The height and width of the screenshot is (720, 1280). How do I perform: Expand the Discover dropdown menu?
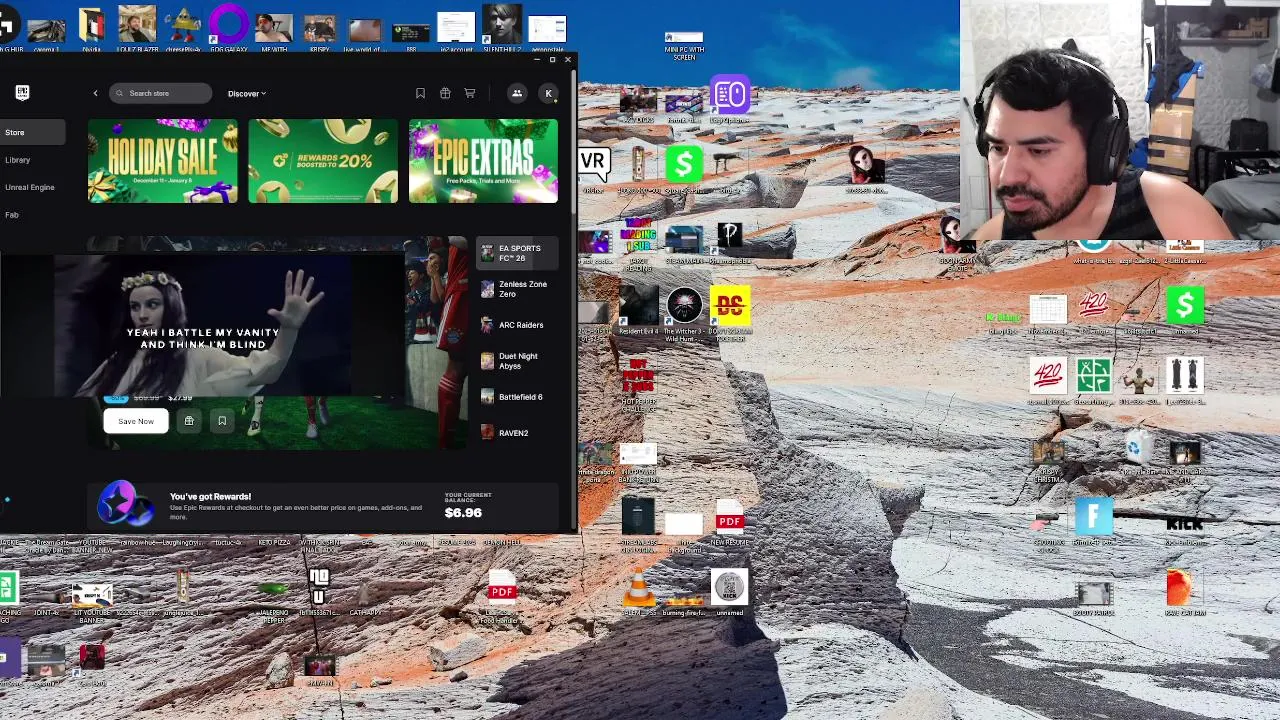click(246, 94)
